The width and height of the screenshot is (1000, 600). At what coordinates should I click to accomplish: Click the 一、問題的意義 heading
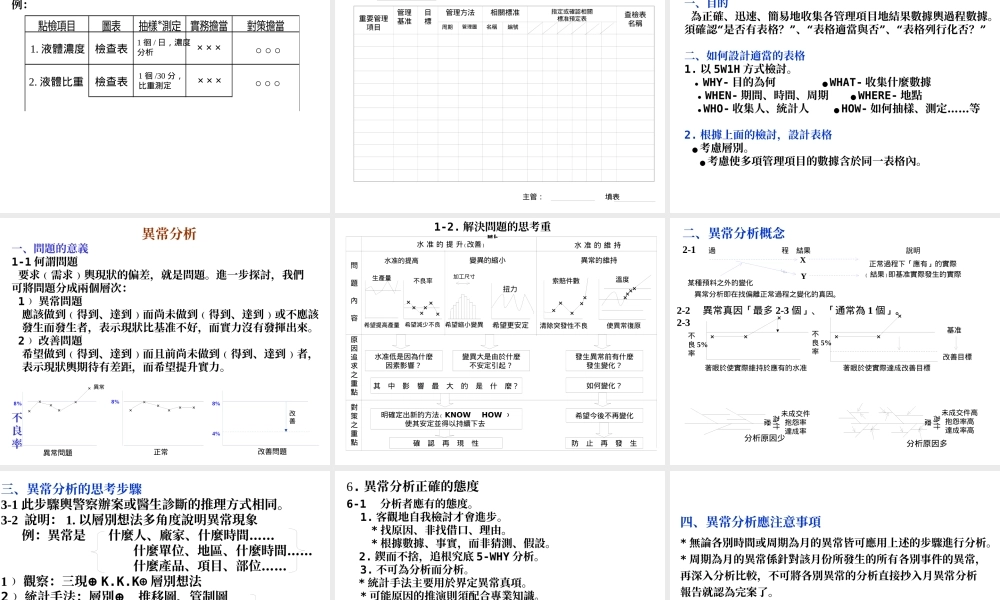point(50,248)
